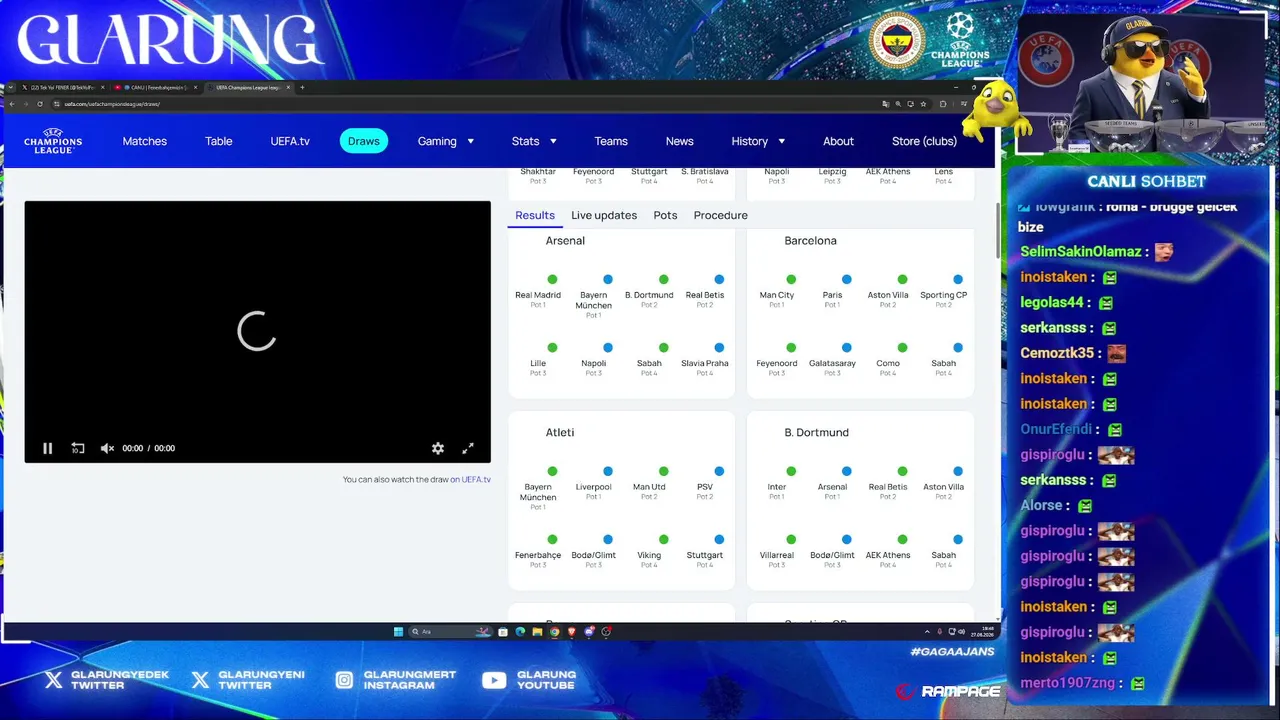1280x720 pixels.
Task: Open the About page
Action: click(838, 141)
